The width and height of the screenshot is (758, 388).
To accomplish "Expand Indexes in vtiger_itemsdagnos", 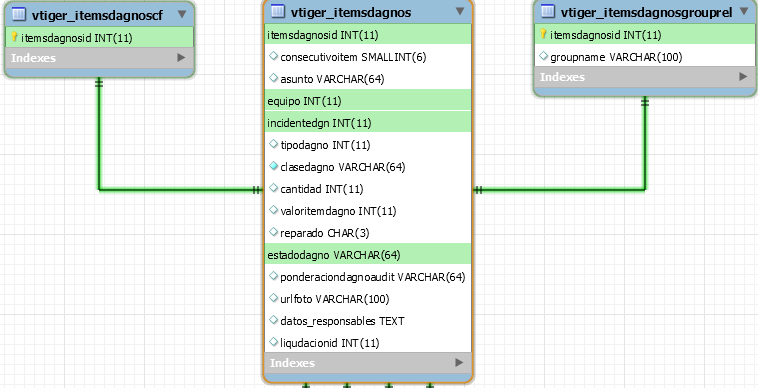I will point(459,362).
